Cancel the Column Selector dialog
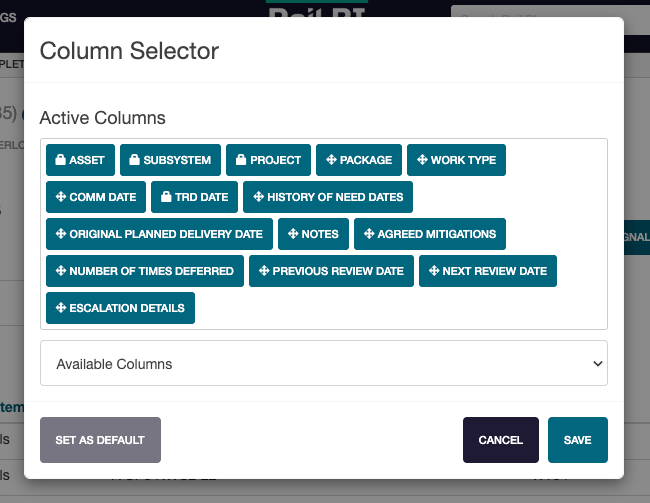Image resolution: width=650 pixels, height=503 pixels. [501, 440]
